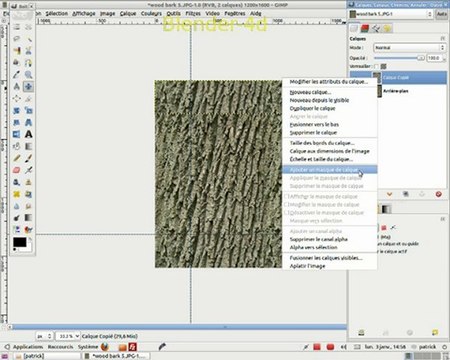Switch to the Undo history tab

[x=387, y=28]
